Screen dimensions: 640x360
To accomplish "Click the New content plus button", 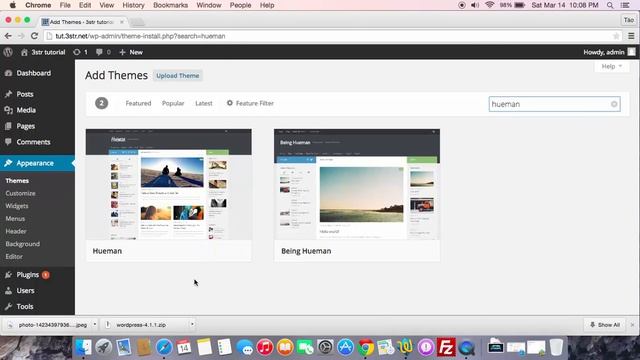I will tap(131, 52).
